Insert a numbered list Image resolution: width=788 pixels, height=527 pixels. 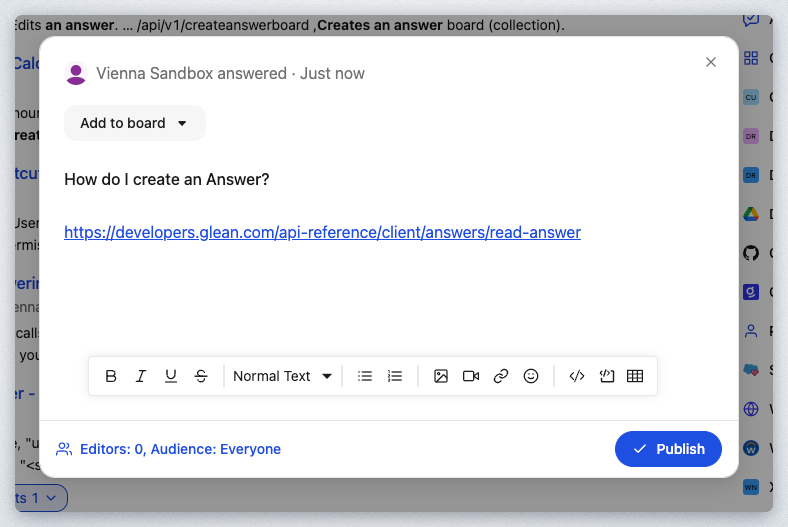395,376
